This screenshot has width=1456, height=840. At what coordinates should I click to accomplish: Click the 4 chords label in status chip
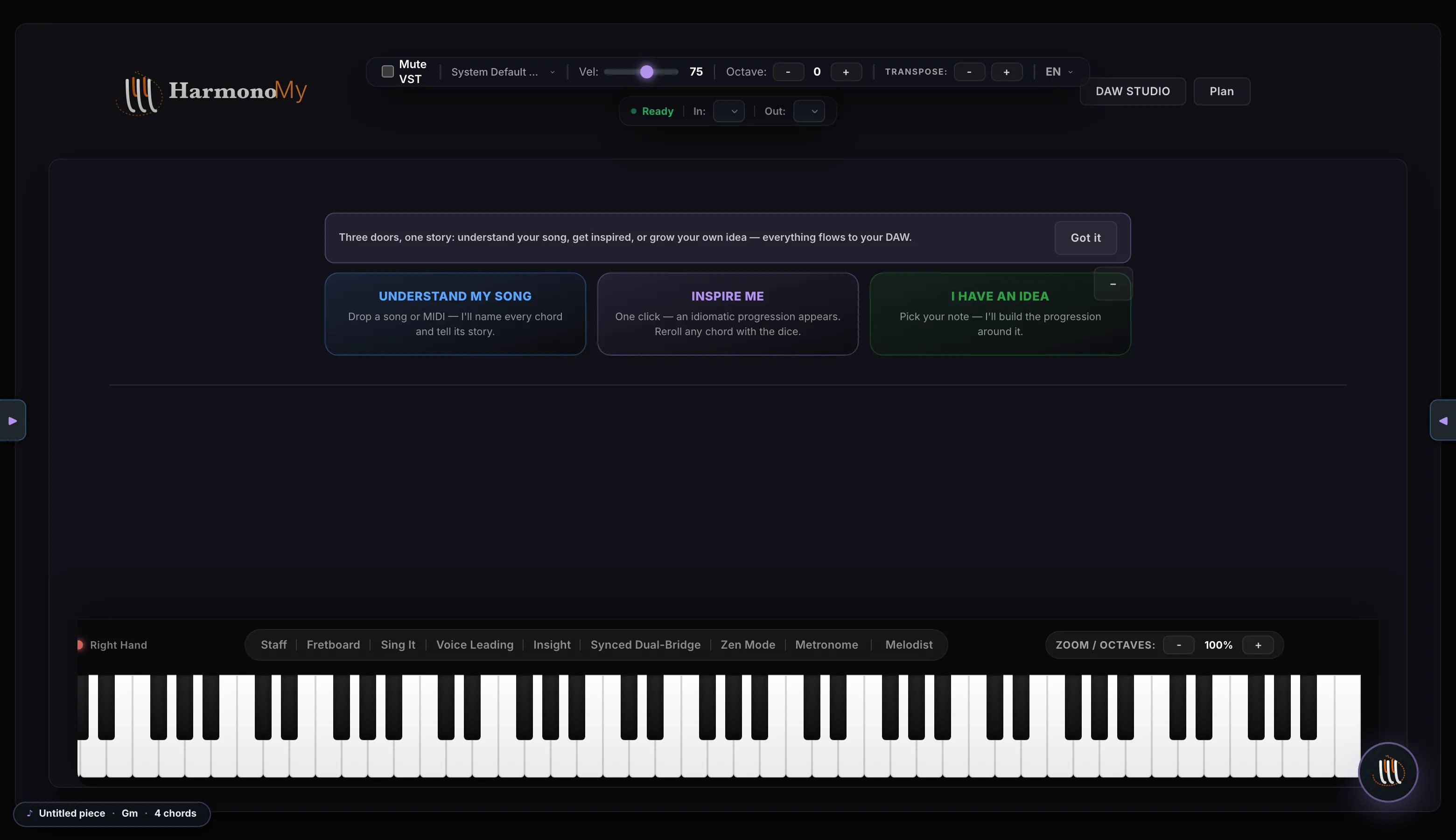tap(175, 813)
